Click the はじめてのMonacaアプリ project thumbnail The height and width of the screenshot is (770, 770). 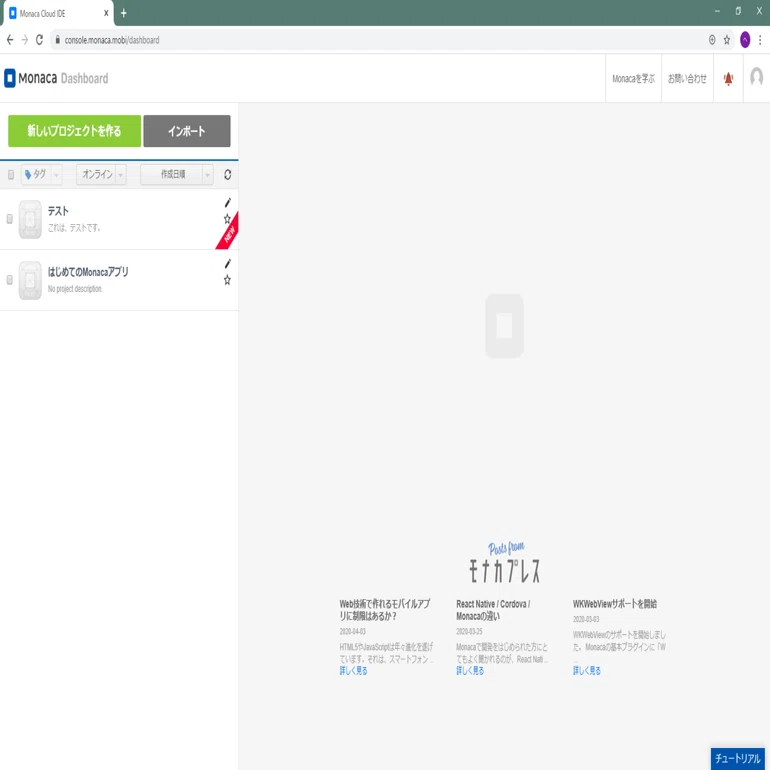pyautogui.click(x=30, y=280)
